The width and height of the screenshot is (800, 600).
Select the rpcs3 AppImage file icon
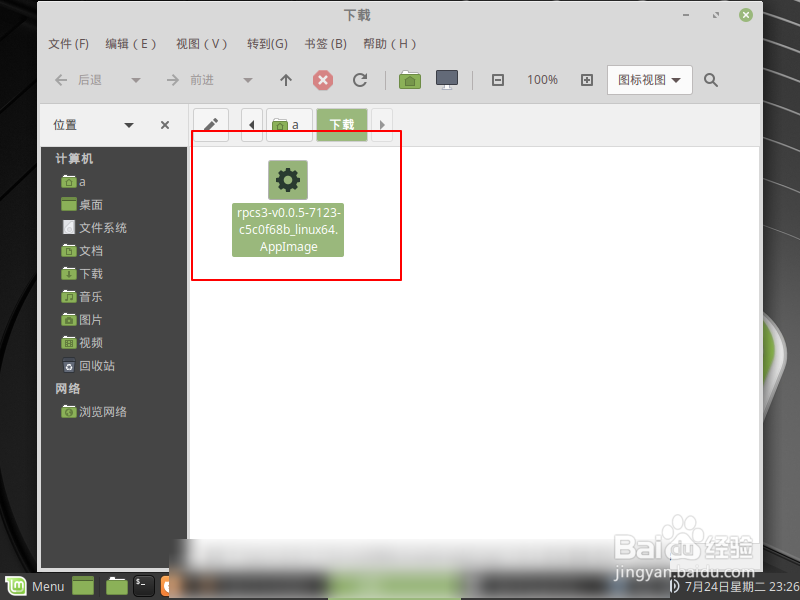pos(288,180)
